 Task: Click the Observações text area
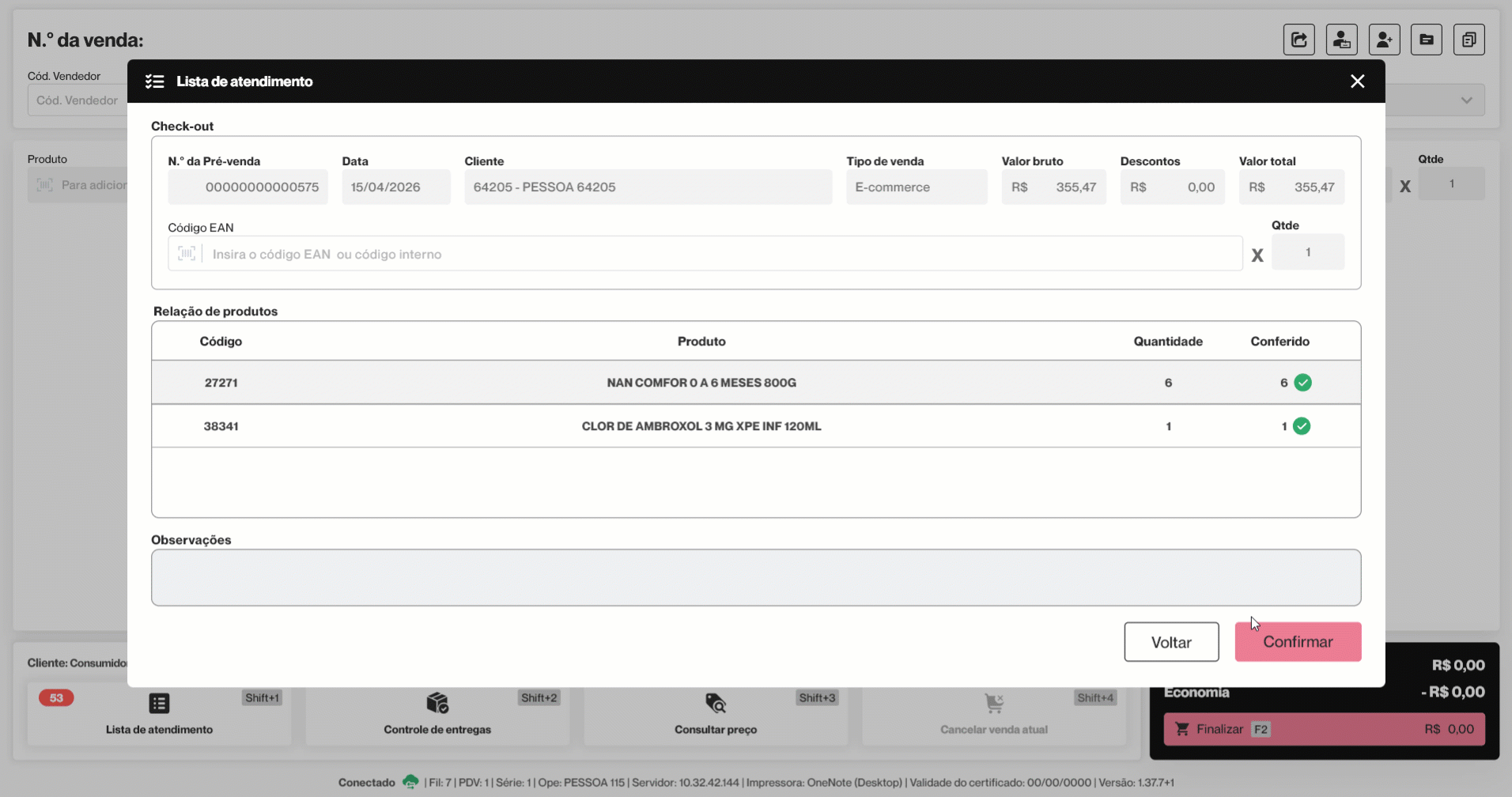(x=756, y=578)
